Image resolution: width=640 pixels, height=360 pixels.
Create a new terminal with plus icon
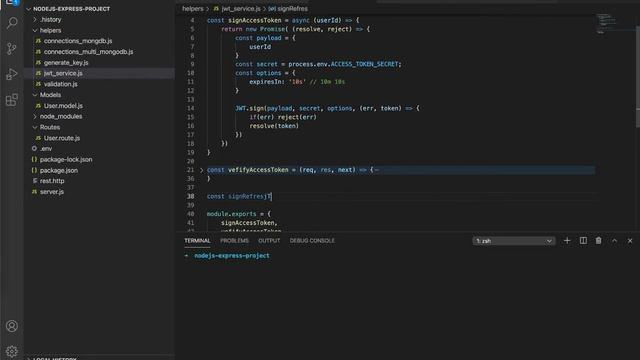[x=567, y=241]
